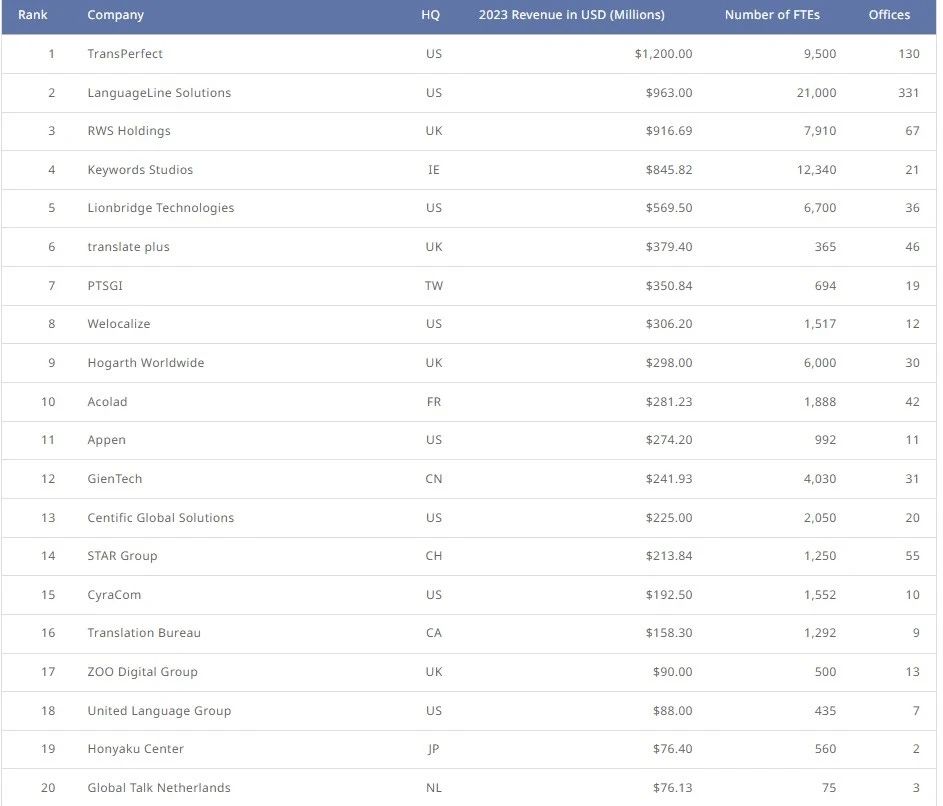This screenshot has height=806, width=943.
Task: Select the $241.93 revenue cell for GienTech
Action: coord(668,479)
